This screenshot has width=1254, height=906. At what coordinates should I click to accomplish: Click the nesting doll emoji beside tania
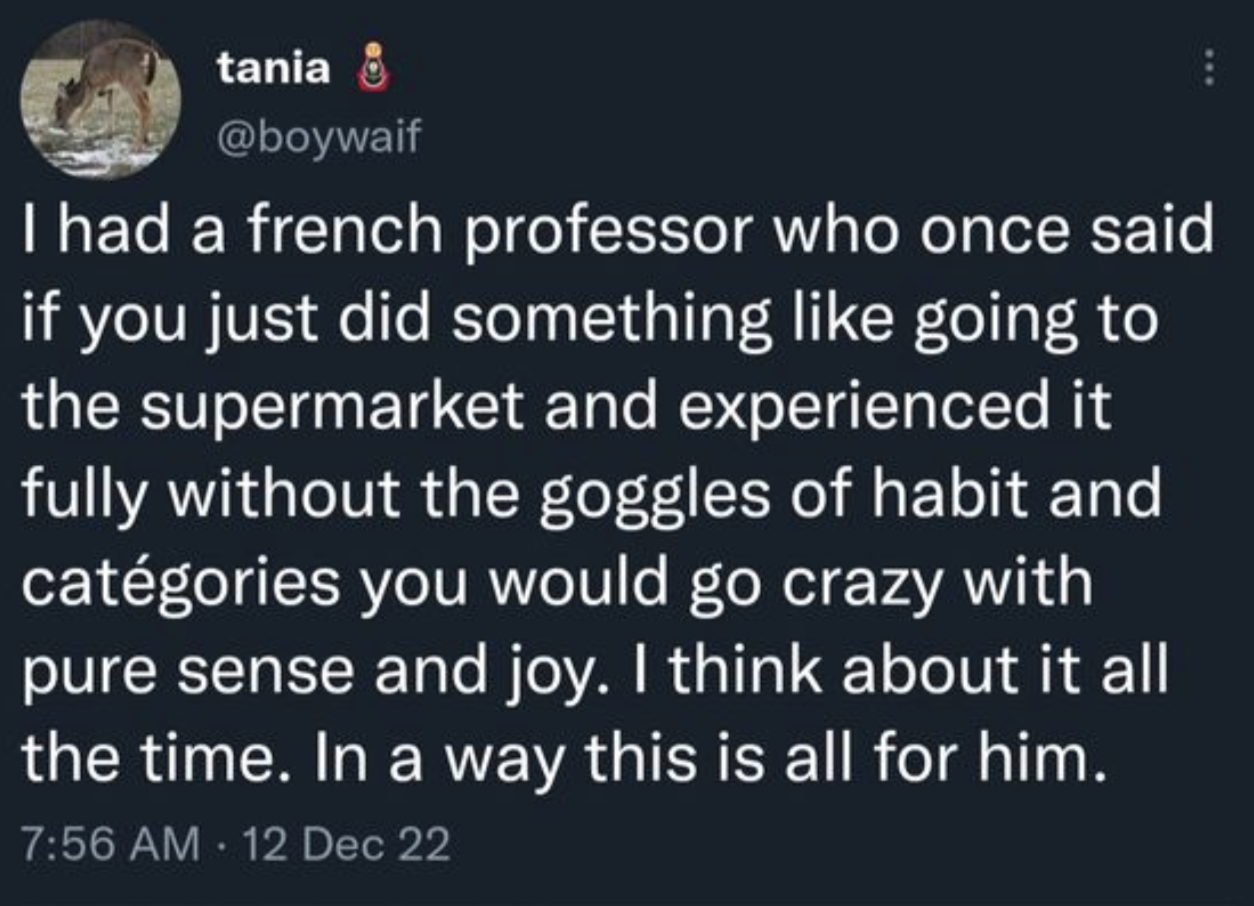(370, 69)
